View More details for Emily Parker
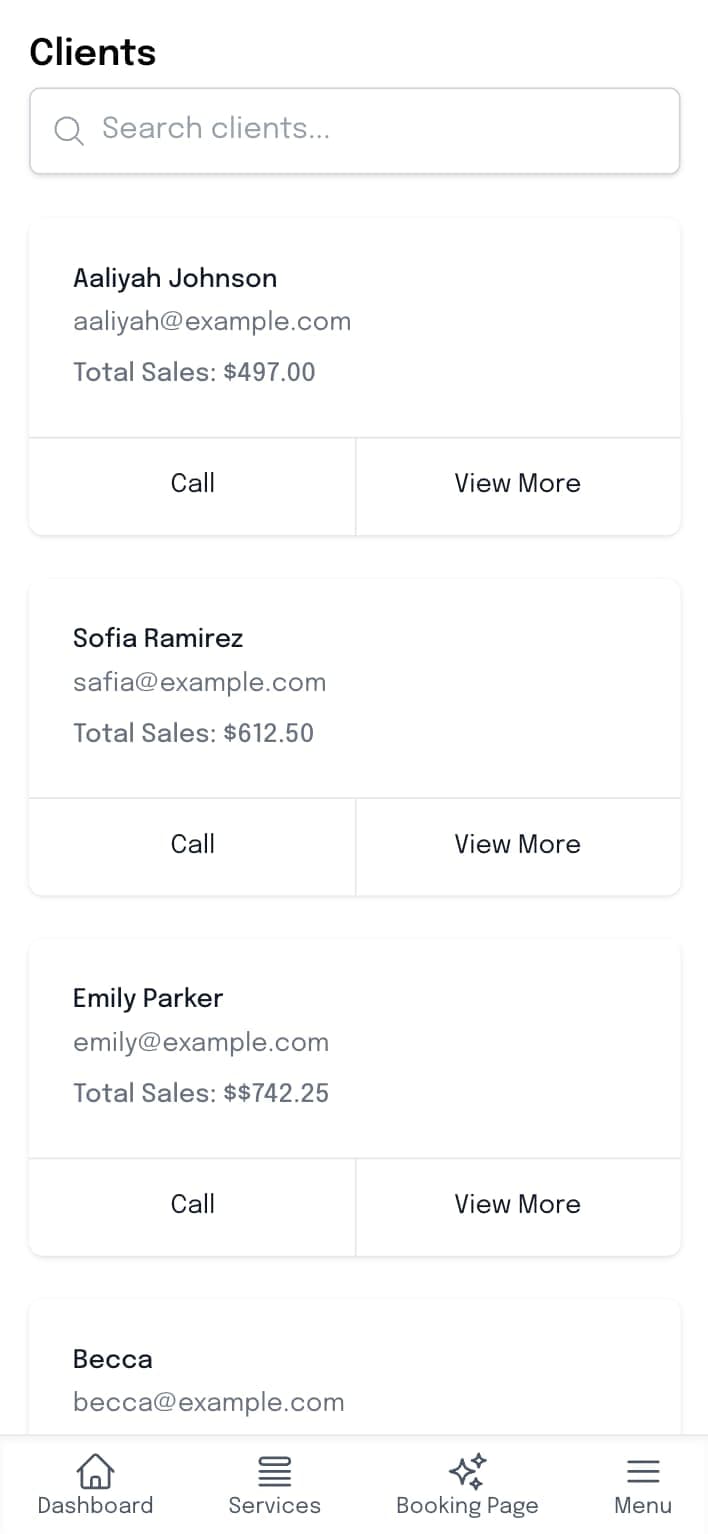708x1534 pixels. click(517, 1205)
